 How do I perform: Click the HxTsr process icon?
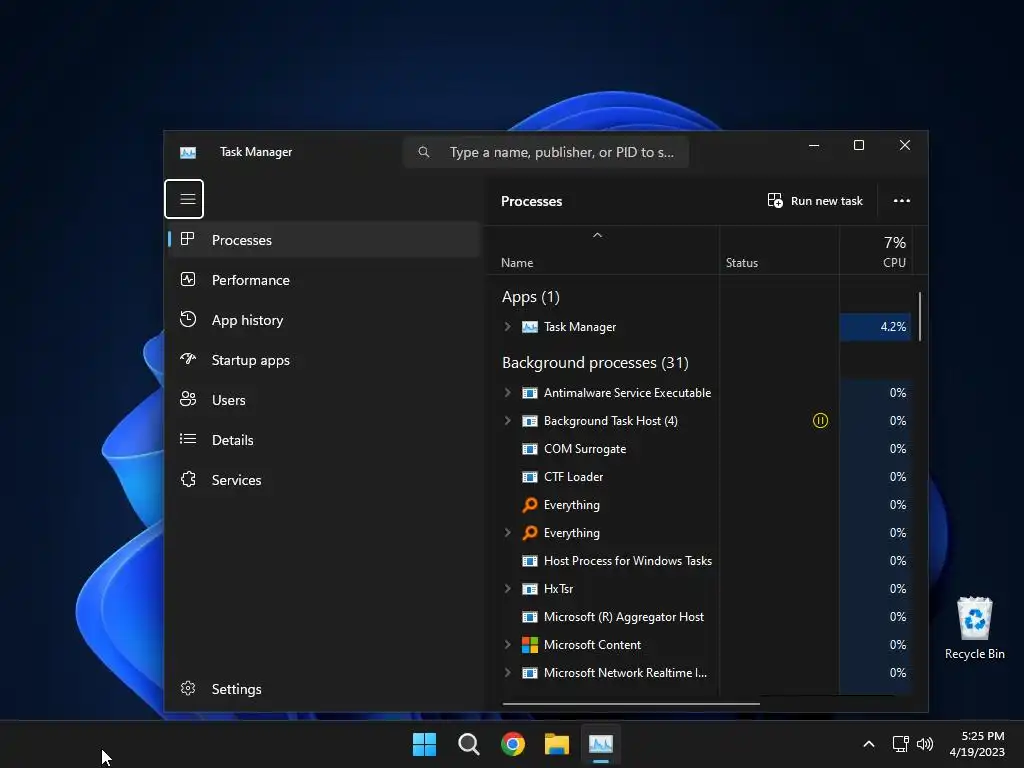pos(530,589)
